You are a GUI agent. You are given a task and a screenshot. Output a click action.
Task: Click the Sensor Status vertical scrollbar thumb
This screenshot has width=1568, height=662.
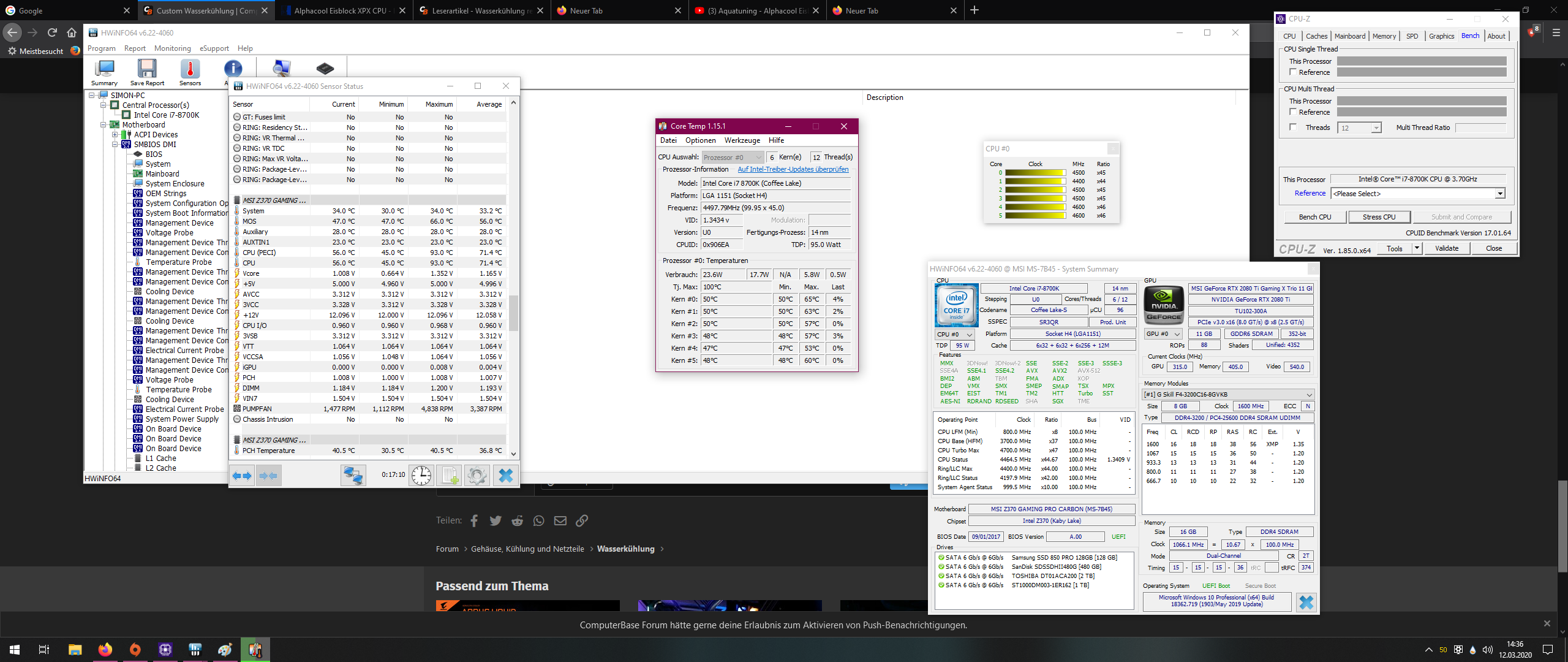pos(513,313)
